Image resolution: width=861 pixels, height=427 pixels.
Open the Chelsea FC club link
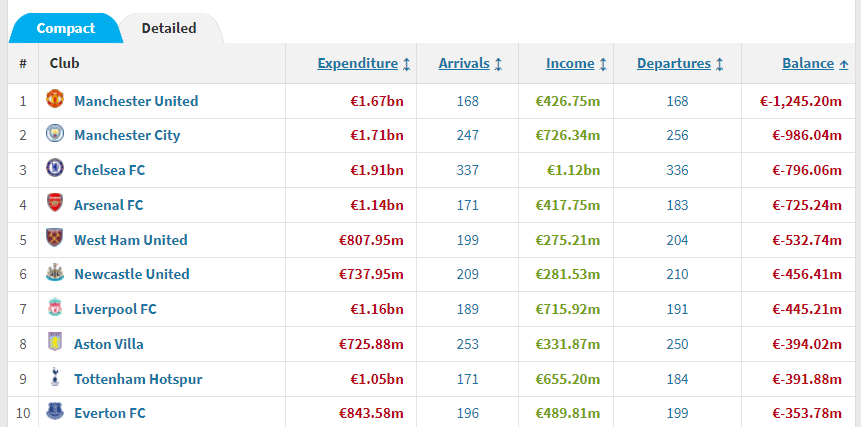(110, 170)
